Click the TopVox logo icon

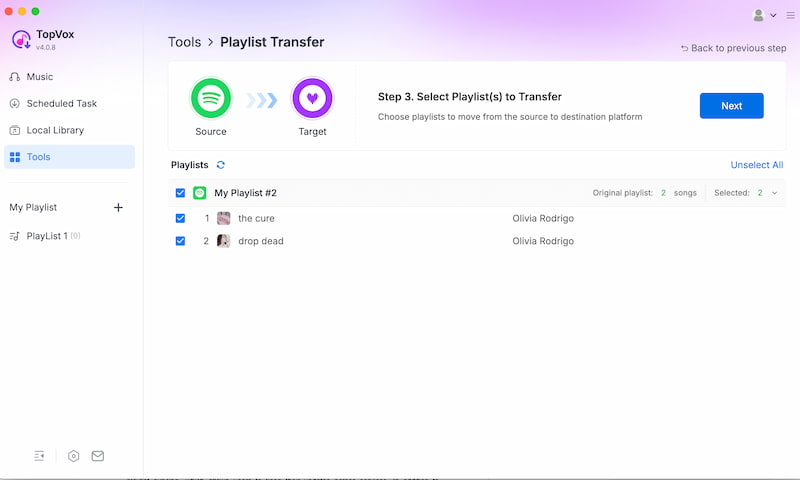pyautogui.click(x=21, y=39)
